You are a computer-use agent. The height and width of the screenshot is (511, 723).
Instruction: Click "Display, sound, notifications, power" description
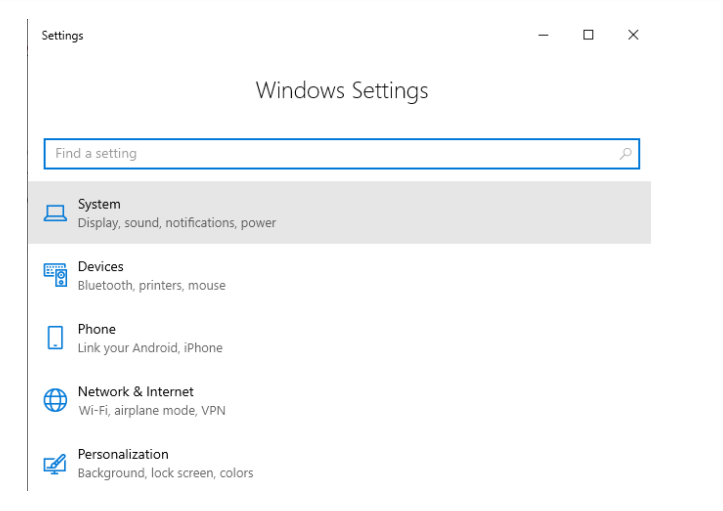[177, 223]
